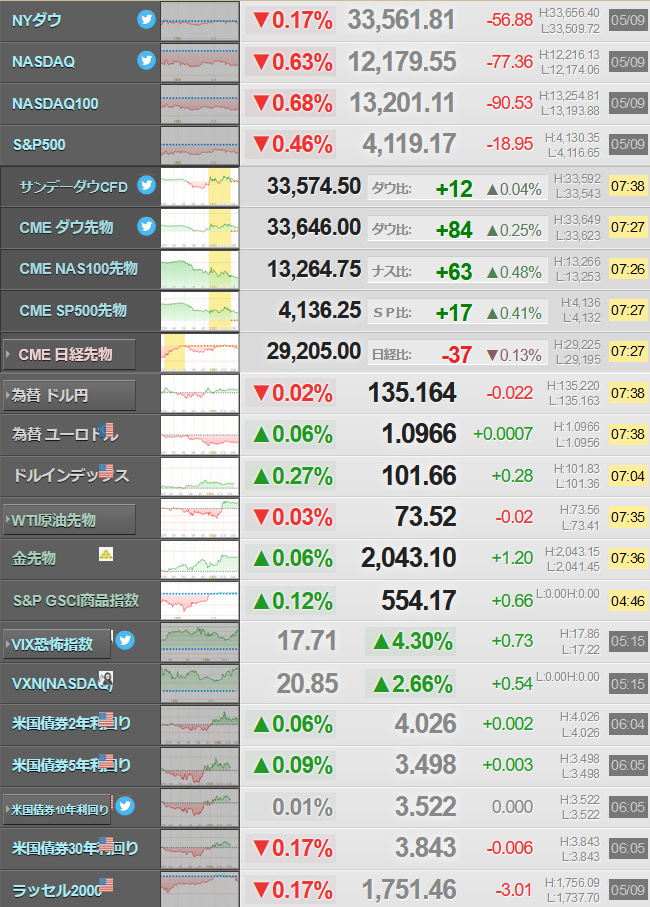Open the 為替 ユーロドル mini chart
The width and height of the screenshot is (650, 907).
pyautogui.click(x=200, y=434)
